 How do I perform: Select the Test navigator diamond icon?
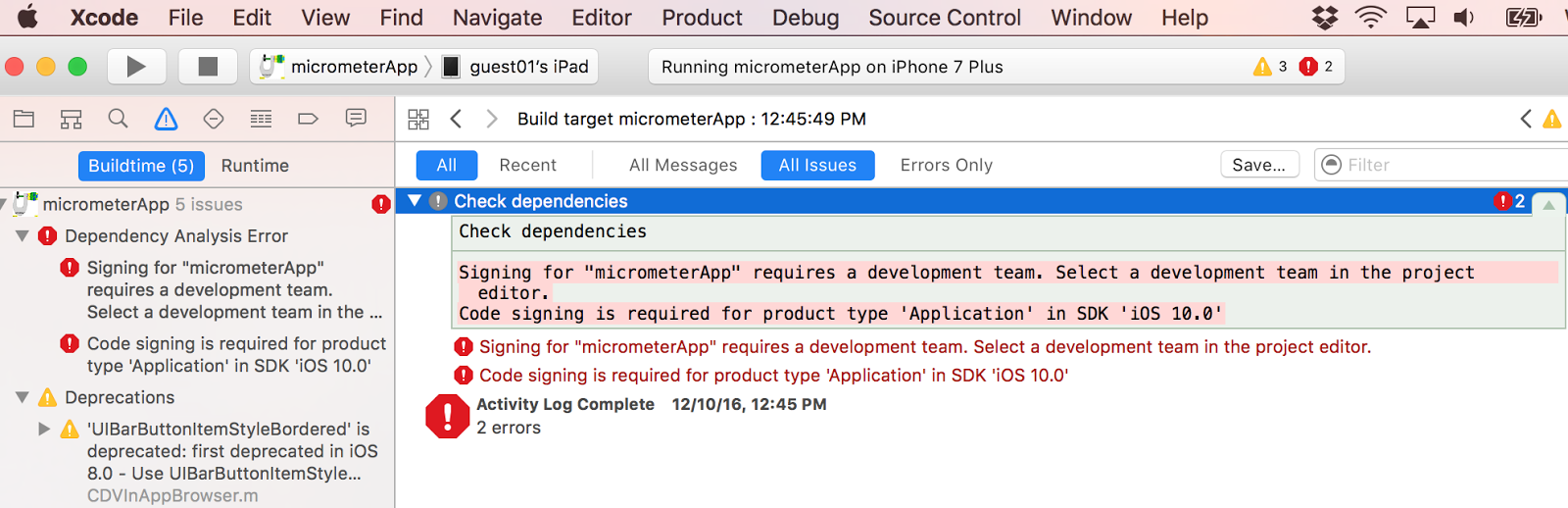coord(213,119)
